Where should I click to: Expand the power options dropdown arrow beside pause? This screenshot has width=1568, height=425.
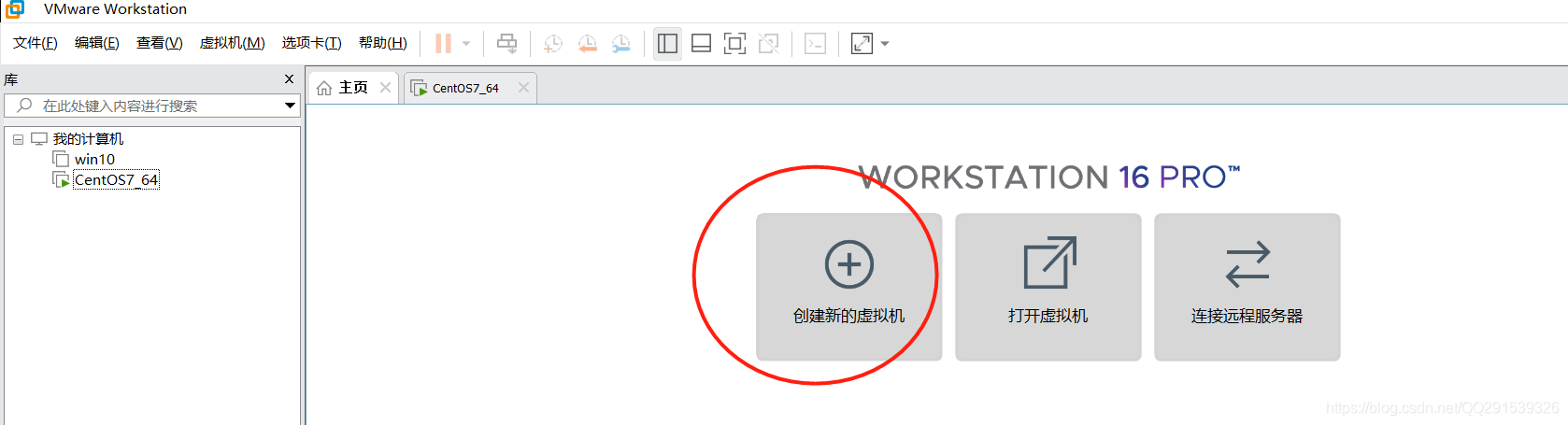point(466,44)
